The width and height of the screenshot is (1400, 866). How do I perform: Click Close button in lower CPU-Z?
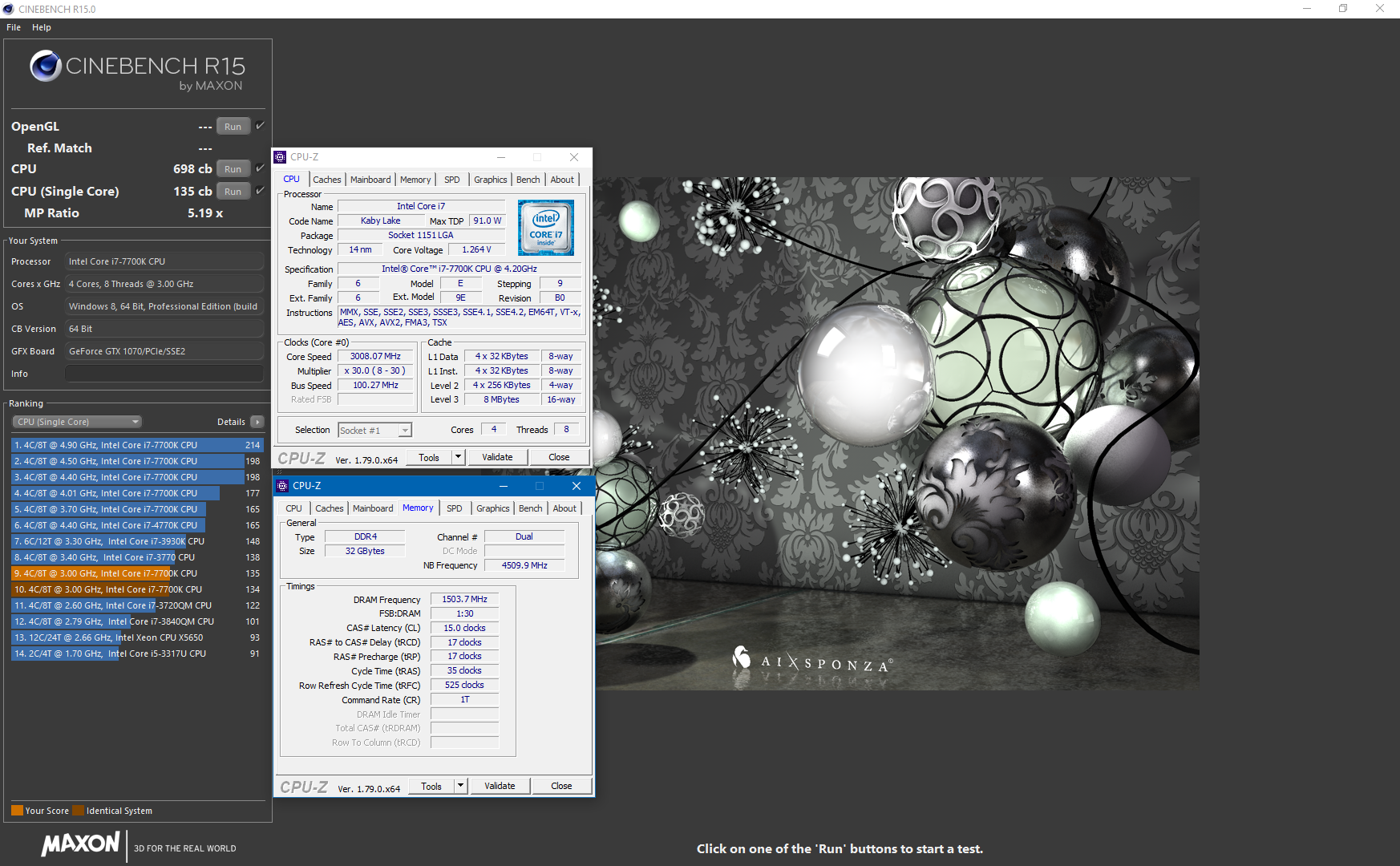[561, 786]
